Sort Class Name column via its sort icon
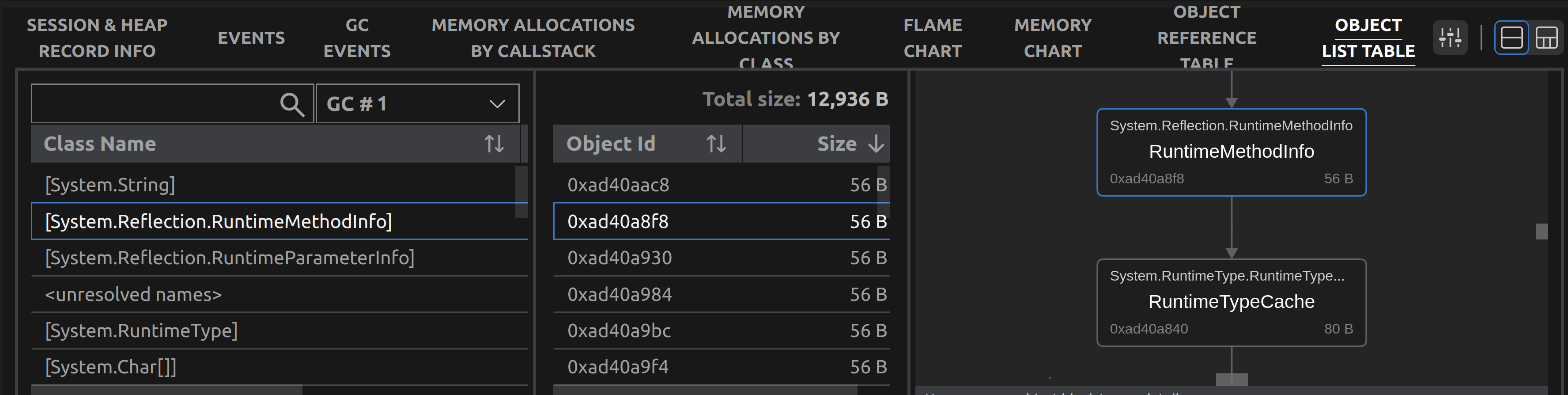This screenshot has height=395, width=1568. [495, 144]
